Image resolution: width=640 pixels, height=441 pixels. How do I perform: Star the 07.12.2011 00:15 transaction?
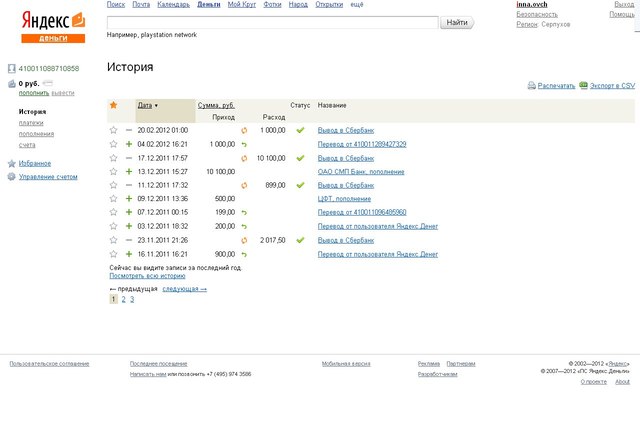(x=113, y=212)
